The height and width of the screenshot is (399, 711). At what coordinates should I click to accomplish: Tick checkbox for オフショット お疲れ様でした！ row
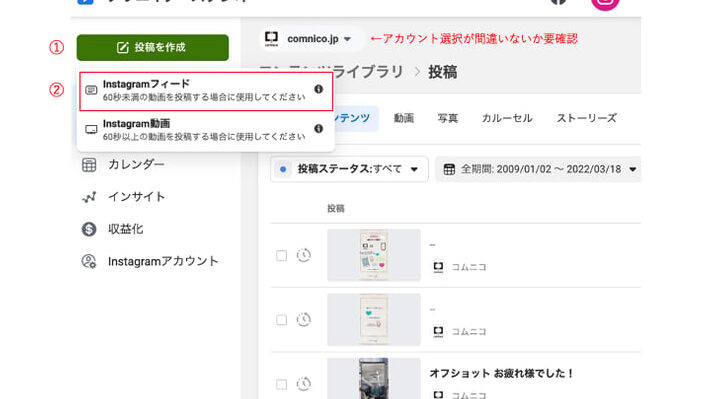[x=282, y=384]
